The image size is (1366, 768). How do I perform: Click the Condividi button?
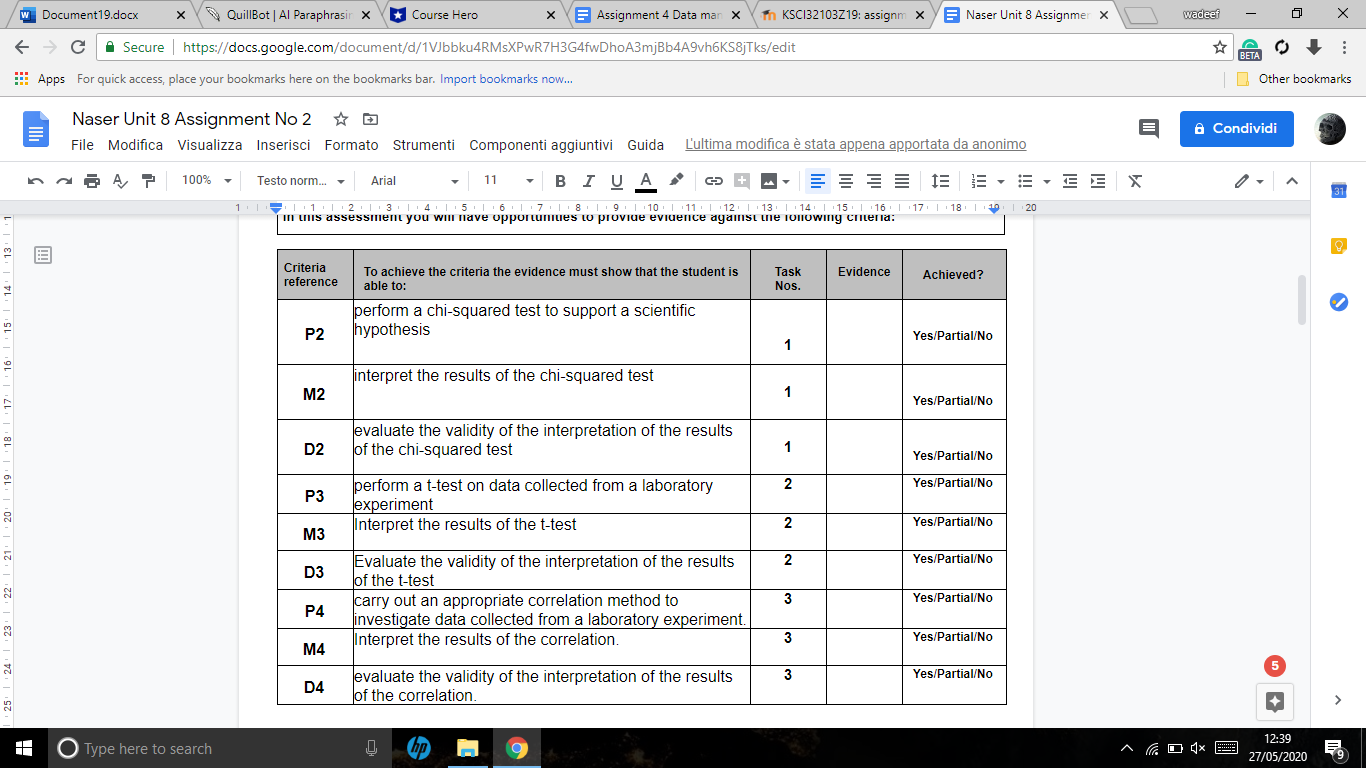[1236, 128]
